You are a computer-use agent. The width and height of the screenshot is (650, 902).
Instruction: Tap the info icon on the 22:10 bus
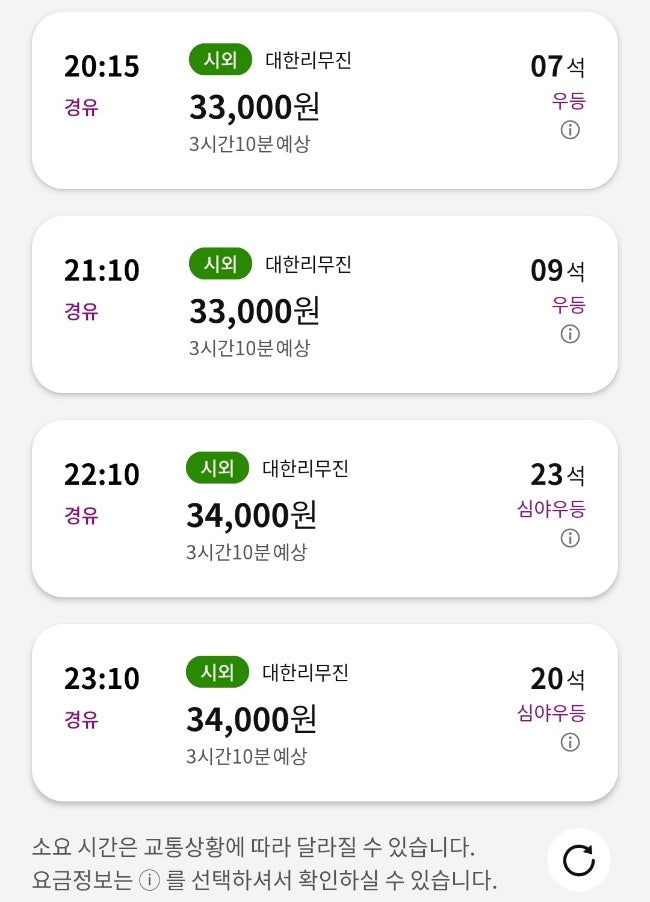click(x=570, y=538)
